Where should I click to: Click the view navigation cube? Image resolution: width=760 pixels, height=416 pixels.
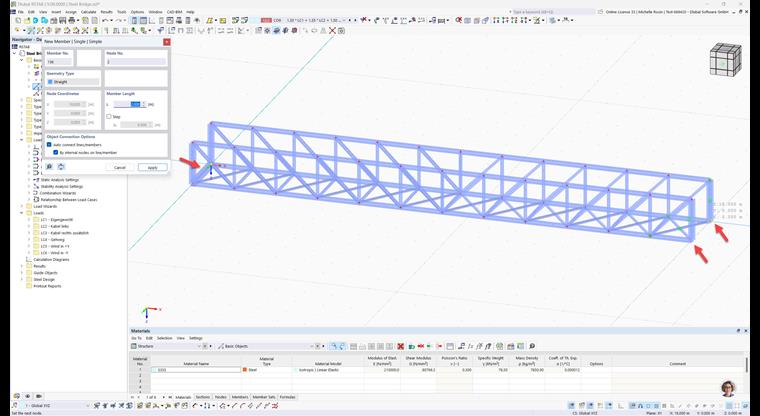click(726, 59)
